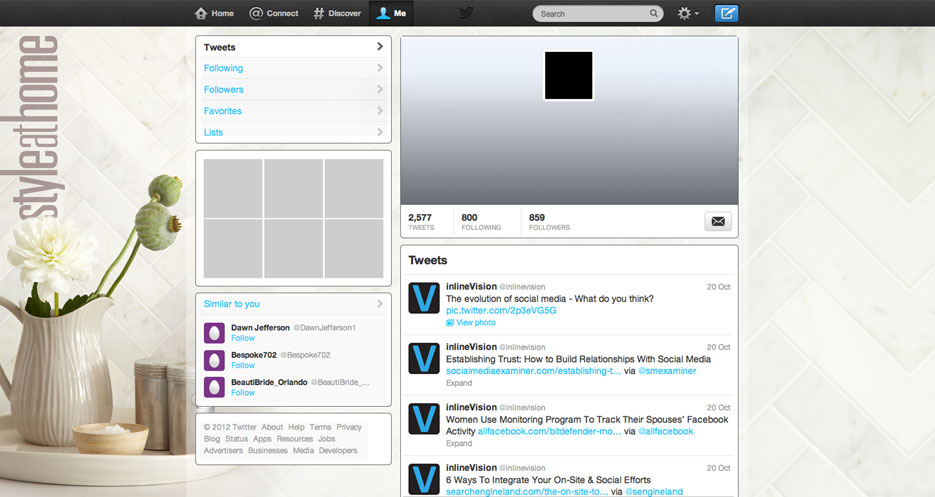
Task: Go to the Home tab
Action: (x=214, y=13)
